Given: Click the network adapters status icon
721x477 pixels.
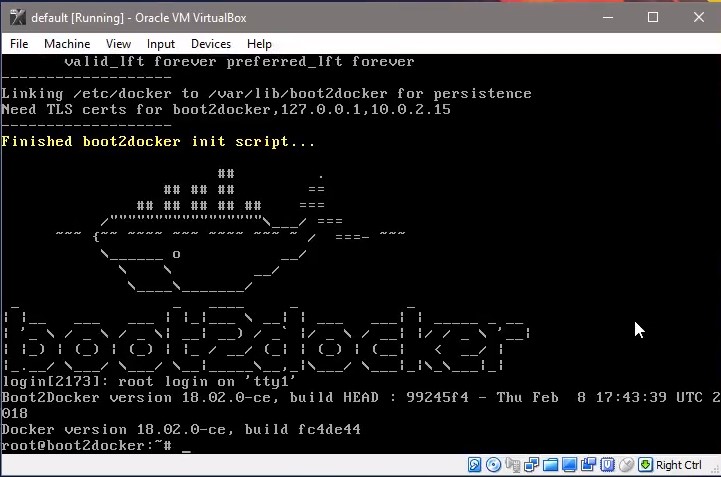Looking at the screenshot, I should coord(532,465).
